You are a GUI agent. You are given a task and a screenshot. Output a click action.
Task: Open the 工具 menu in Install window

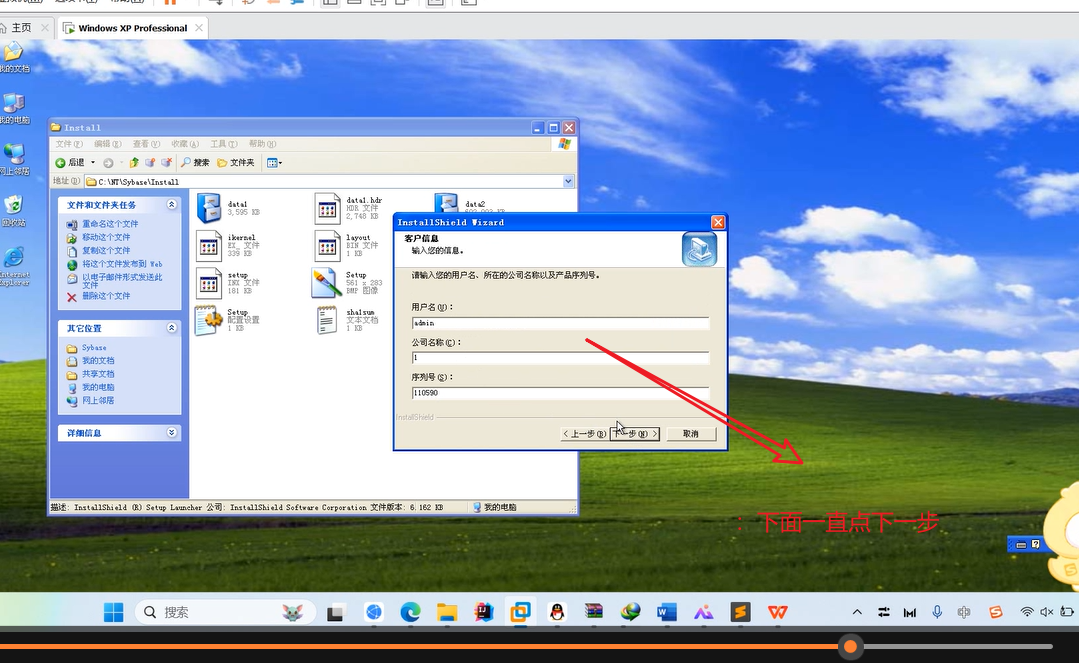point(224,144)
